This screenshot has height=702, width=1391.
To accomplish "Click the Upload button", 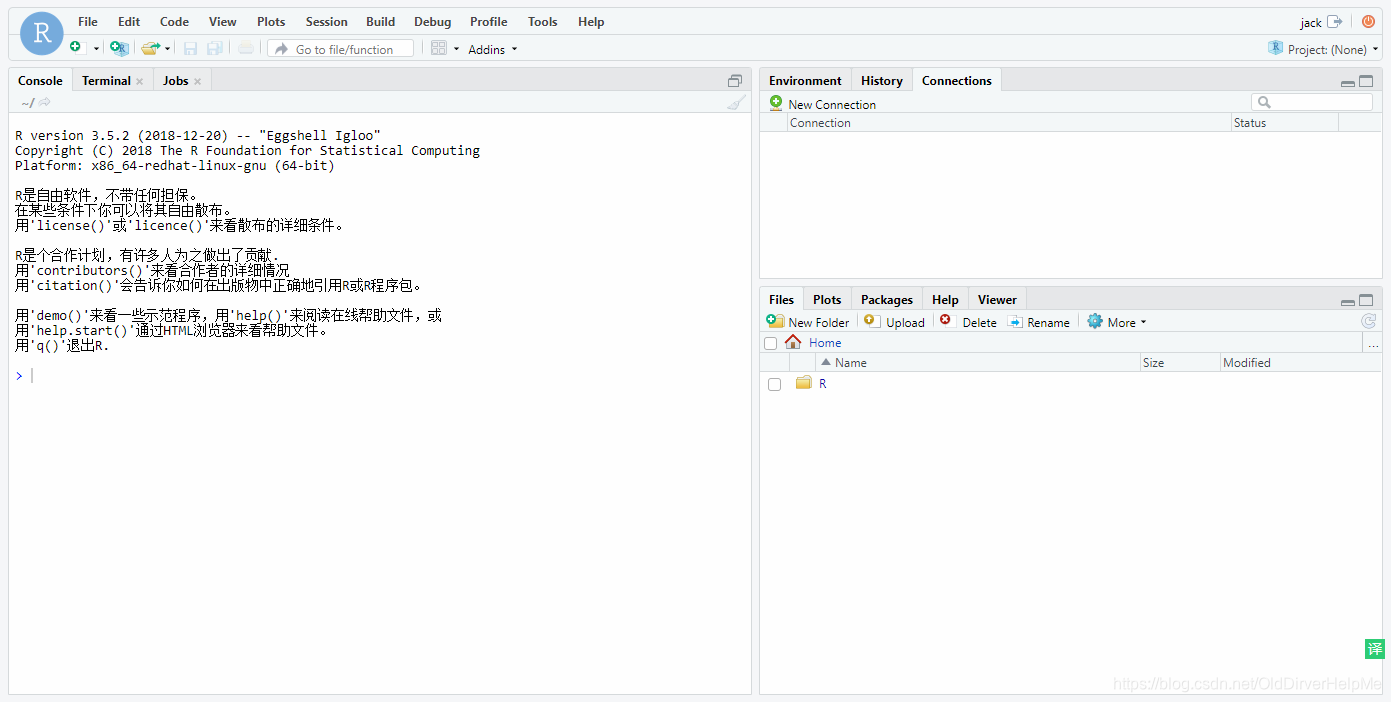I will click(x=895, y=322).
